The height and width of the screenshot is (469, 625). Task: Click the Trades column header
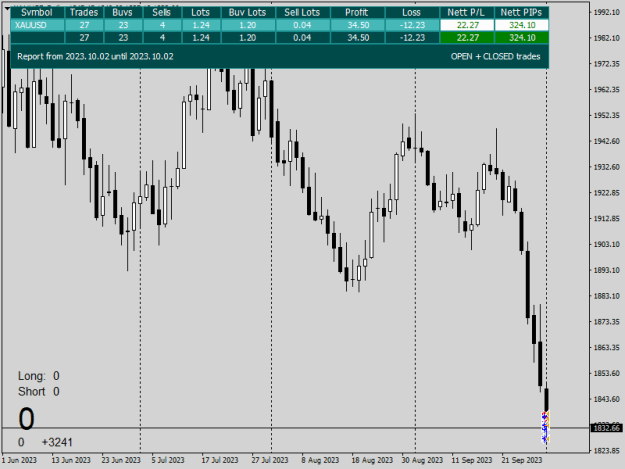[84, 12]
